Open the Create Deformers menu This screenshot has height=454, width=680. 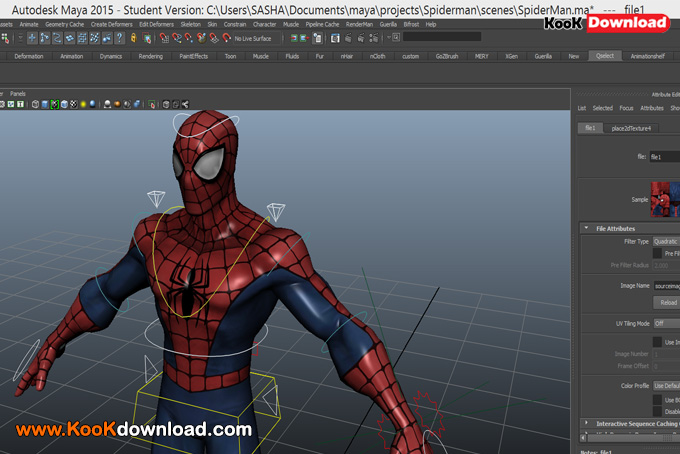[x=111, y=24]
